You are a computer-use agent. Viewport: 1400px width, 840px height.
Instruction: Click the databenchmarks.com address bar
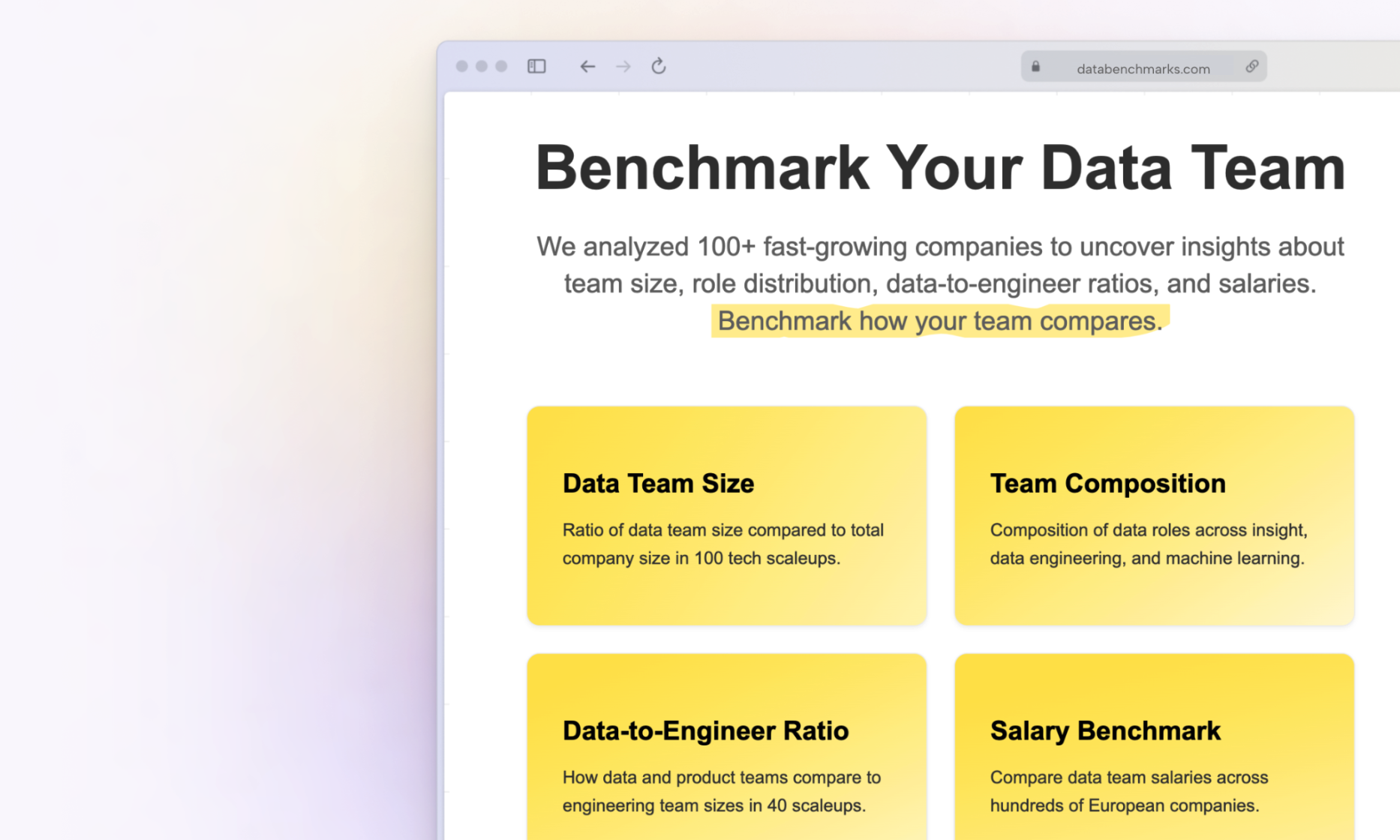pos(1143,68)
